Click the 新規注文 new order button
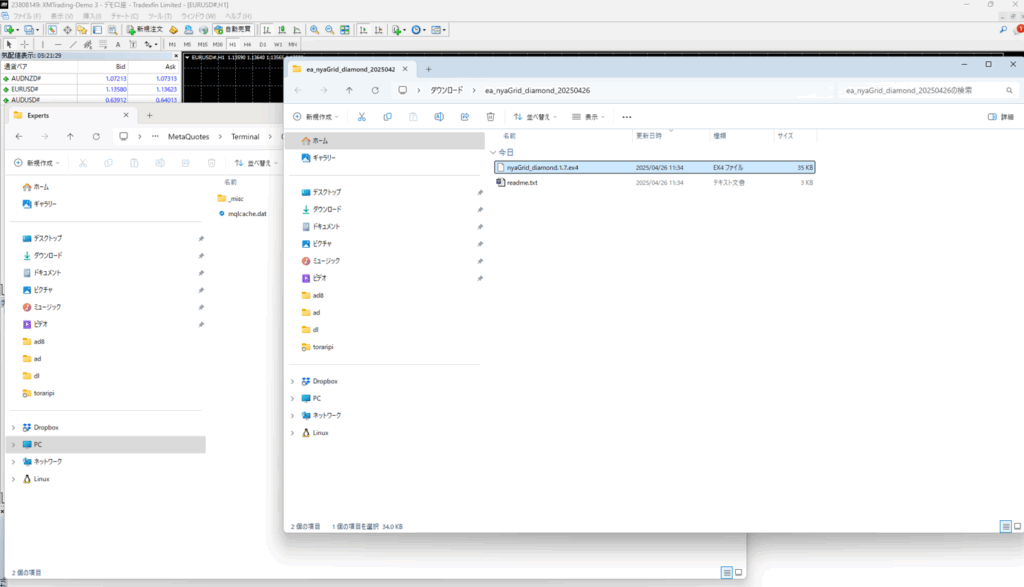Image resolution: width=1024 pixels, height=587 pixels. click(x=144, y=29)
